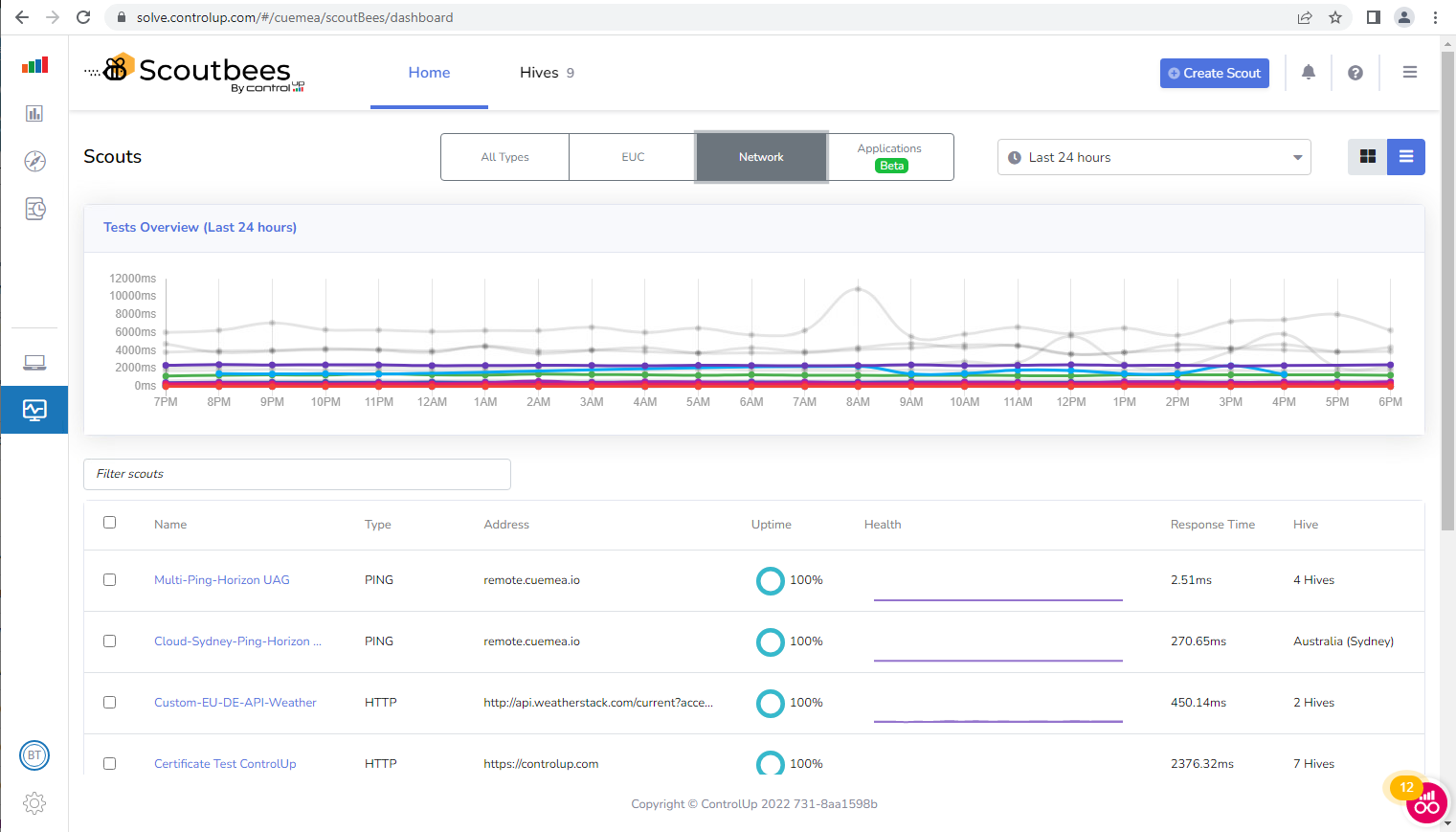The width and height of the screenshot is (1456, 832).
Task: Open the Cloud-Sydney-Ping-Horizon scout link
Action: point(237,641)
